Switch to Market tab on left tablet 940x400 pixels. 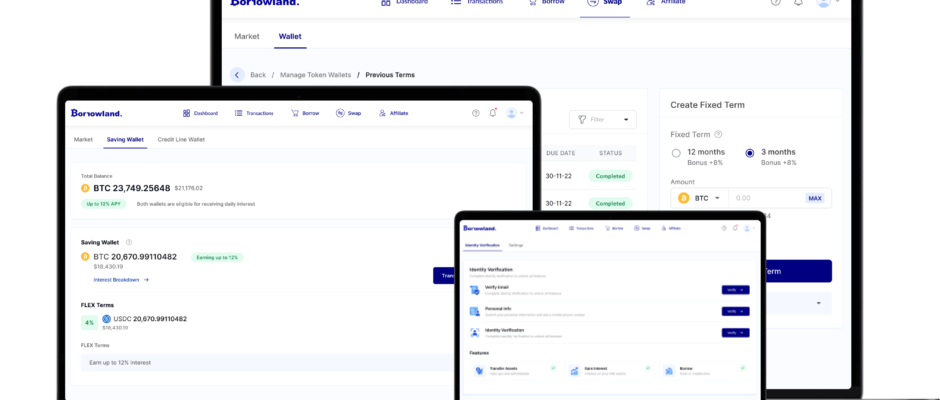coord(83,139)
